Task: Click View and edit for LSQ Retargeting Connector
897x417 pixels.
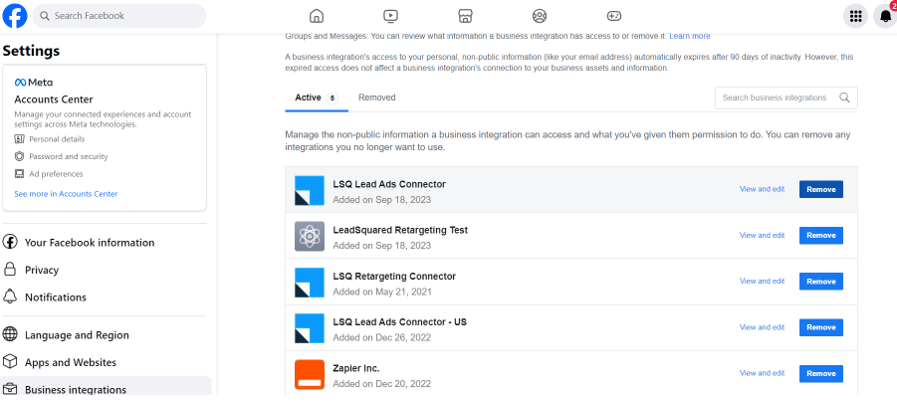Action: pyautogui.click(x=762, y=281)
